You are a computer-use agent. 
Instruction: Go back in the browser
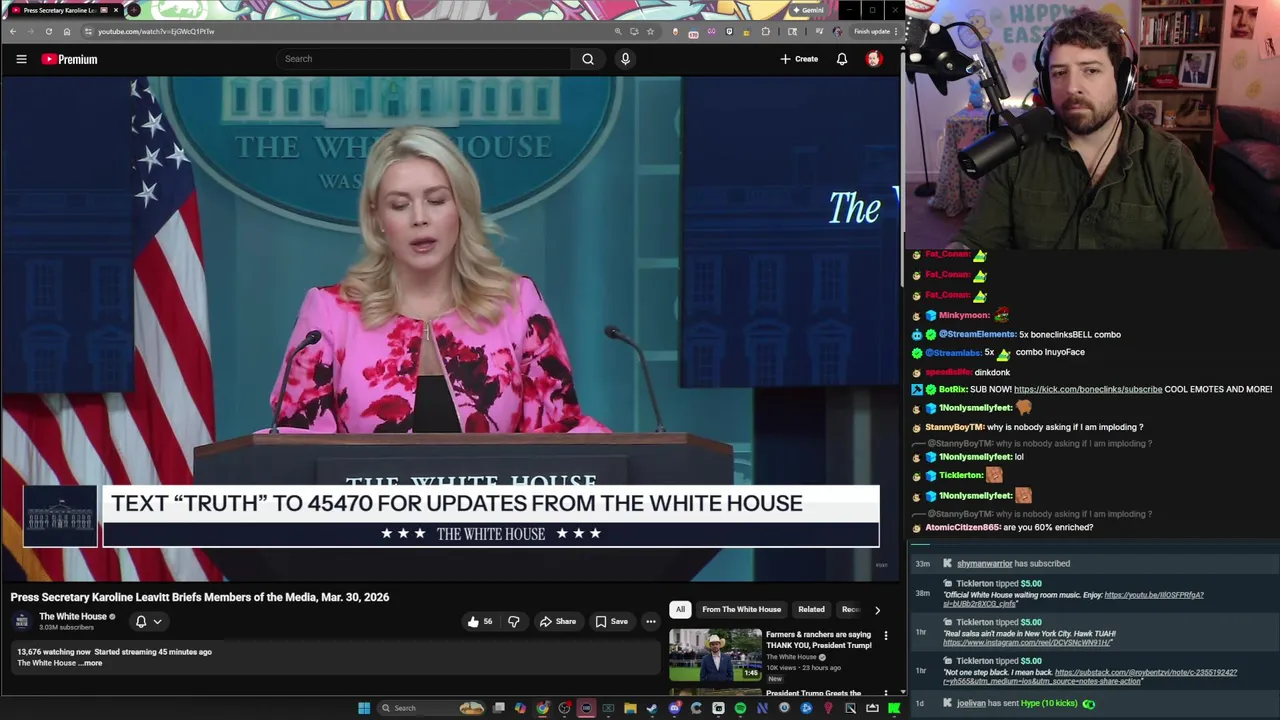13,31
